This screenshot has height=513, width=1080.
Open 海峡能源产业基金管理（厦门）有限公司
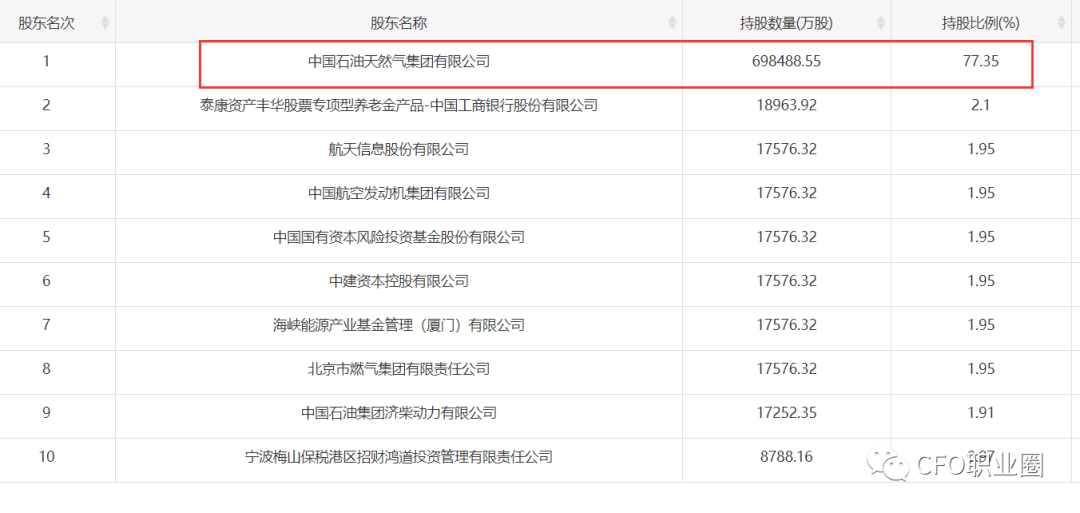click(x=398, y=325)
